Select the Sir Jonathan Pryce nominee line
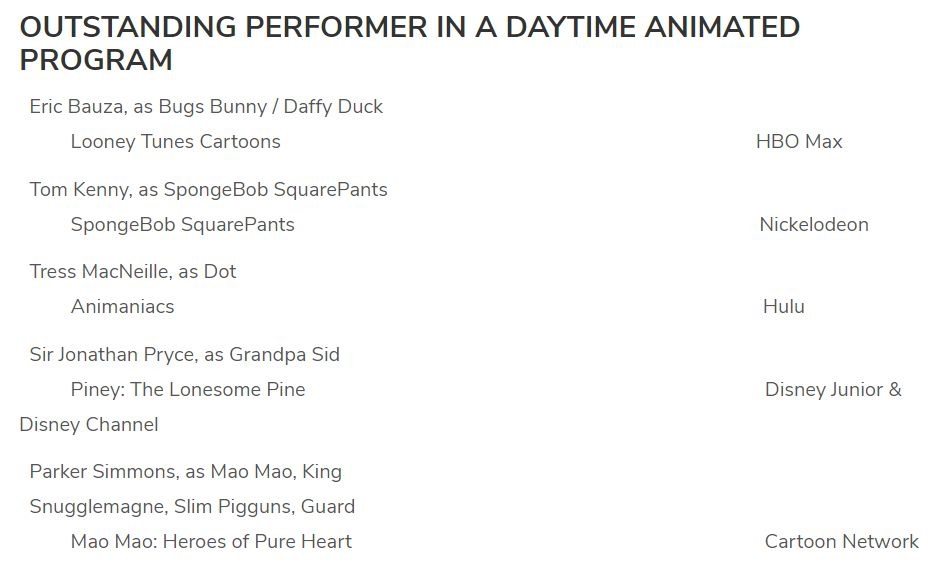The image size is (951, 575). (x=184, y=355)
